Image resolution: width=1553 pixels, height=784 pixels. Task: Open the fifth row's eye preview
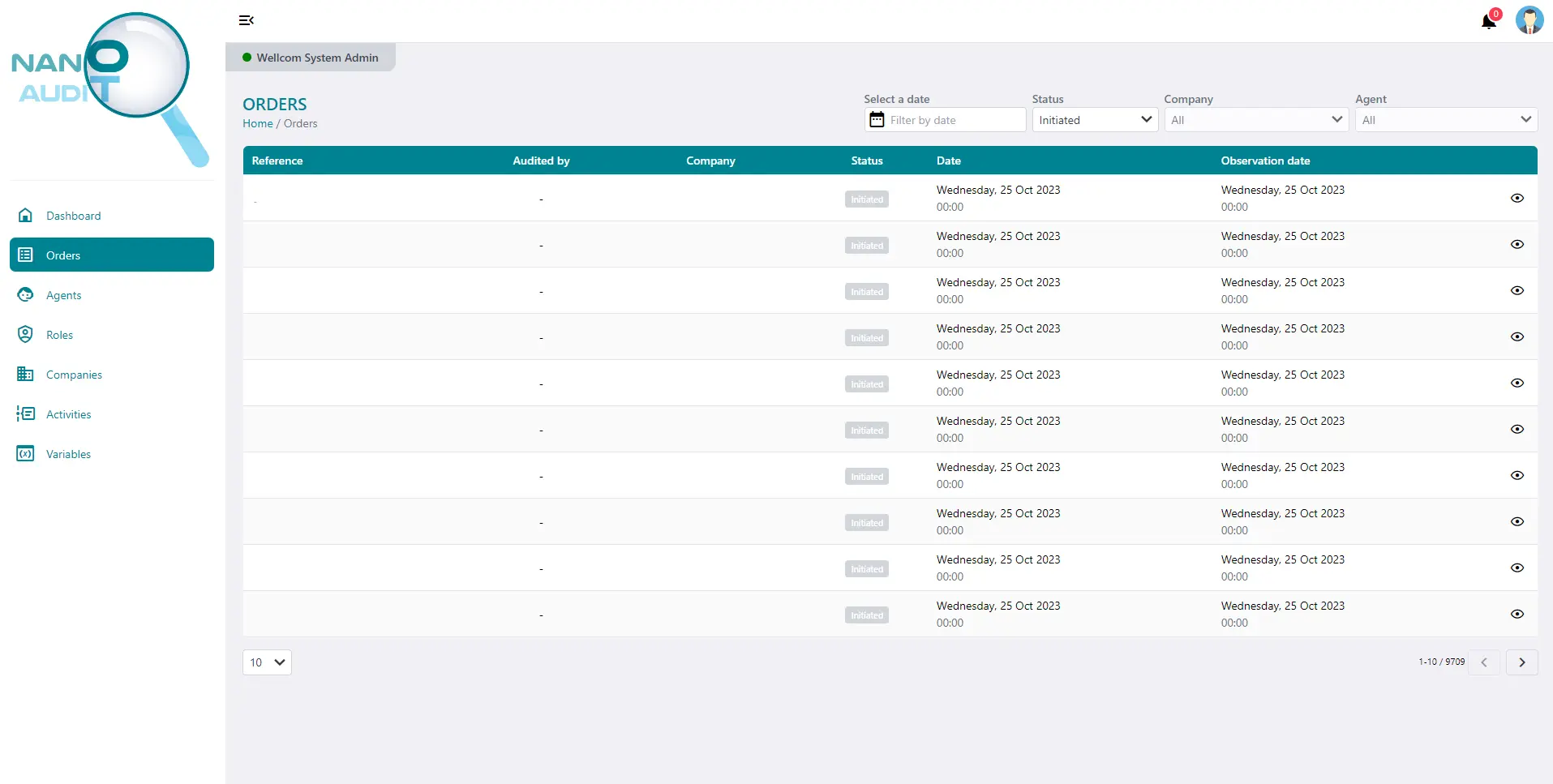[1517, 382]
